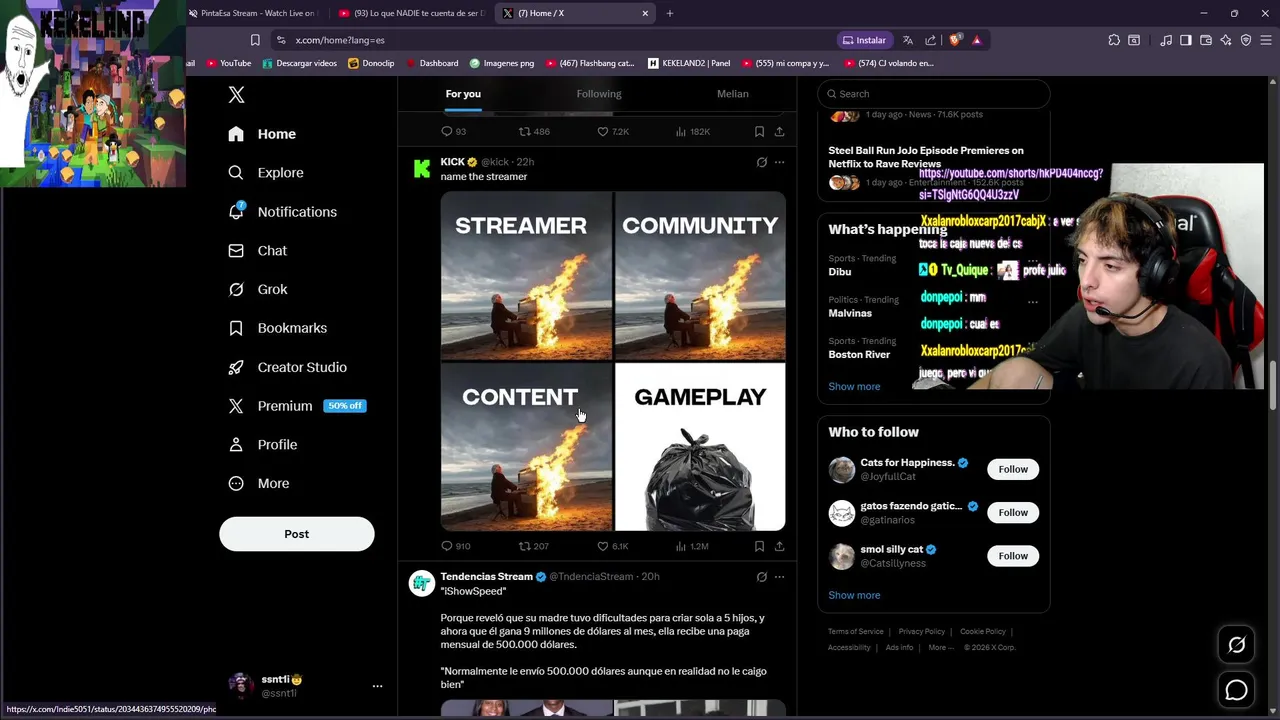
Task: Open Cookie Policy link
Action: pos(983,632)
